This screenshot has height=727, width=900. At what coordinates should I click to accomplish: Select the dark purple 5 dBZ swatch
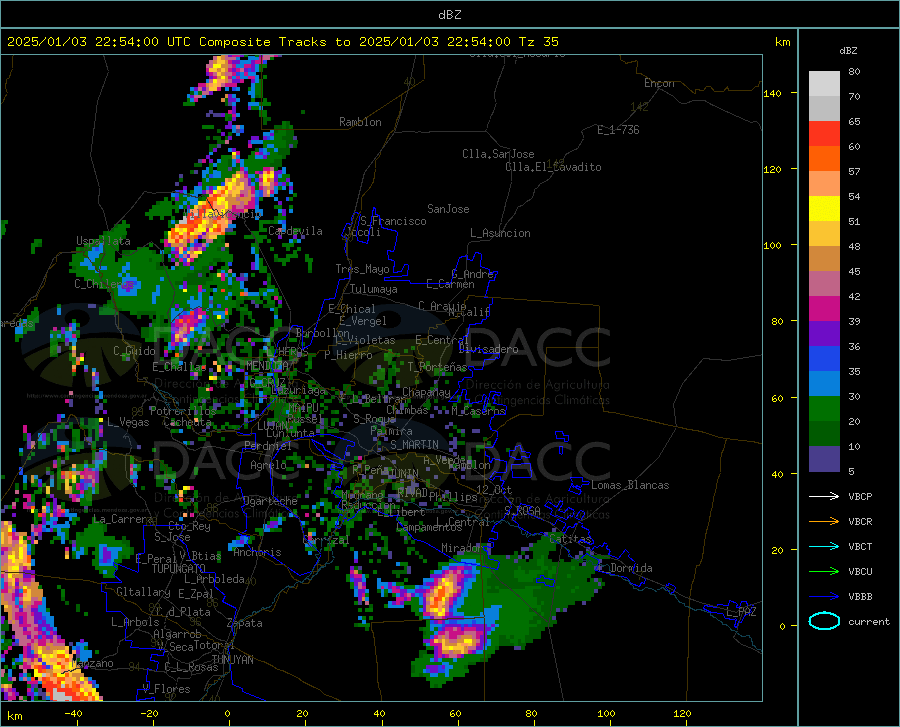(824, 458)
